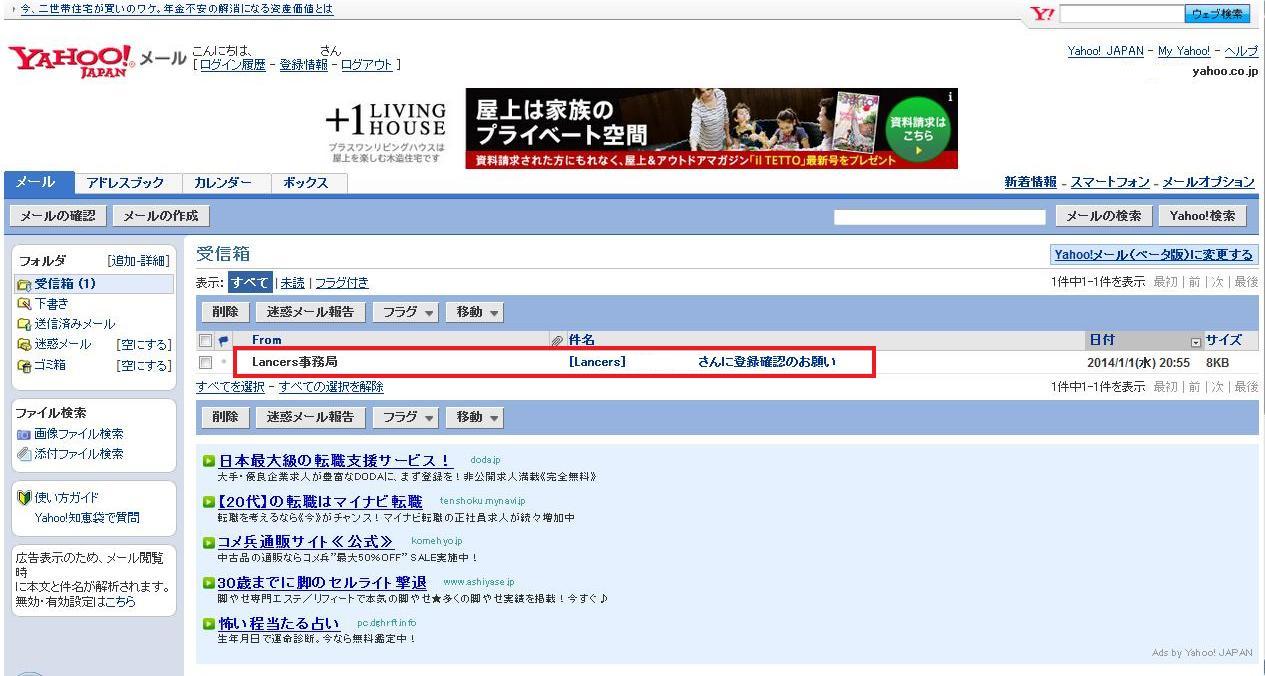The width and height of the screenshot is (1265, 676).
Task: Click the Yahoo! JAPAN mail logo
Action: click(x=97, y=59)
